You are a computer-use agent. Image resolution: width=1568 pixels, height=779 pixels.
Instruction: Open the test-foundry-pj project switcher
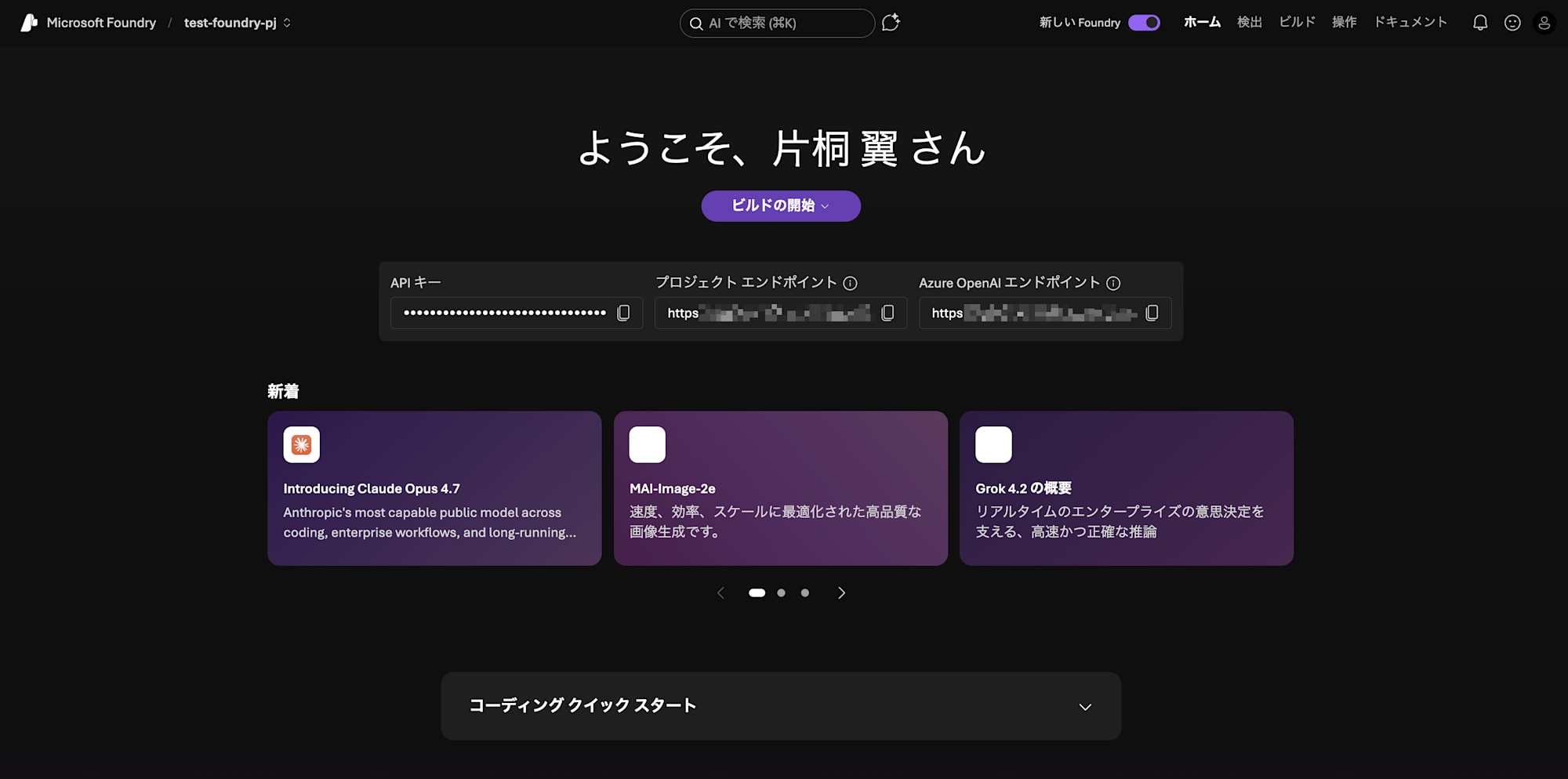pos(237,23)
